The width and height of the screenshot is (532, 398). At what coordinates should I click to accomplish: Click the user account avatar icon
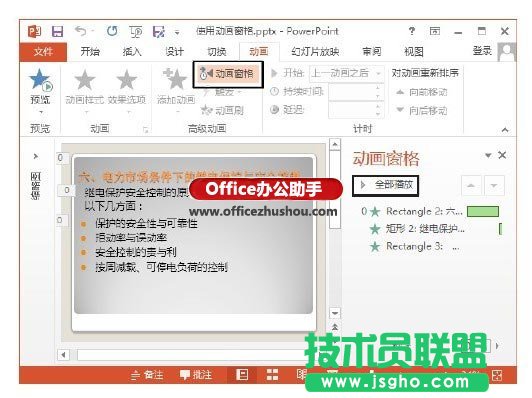507,52
